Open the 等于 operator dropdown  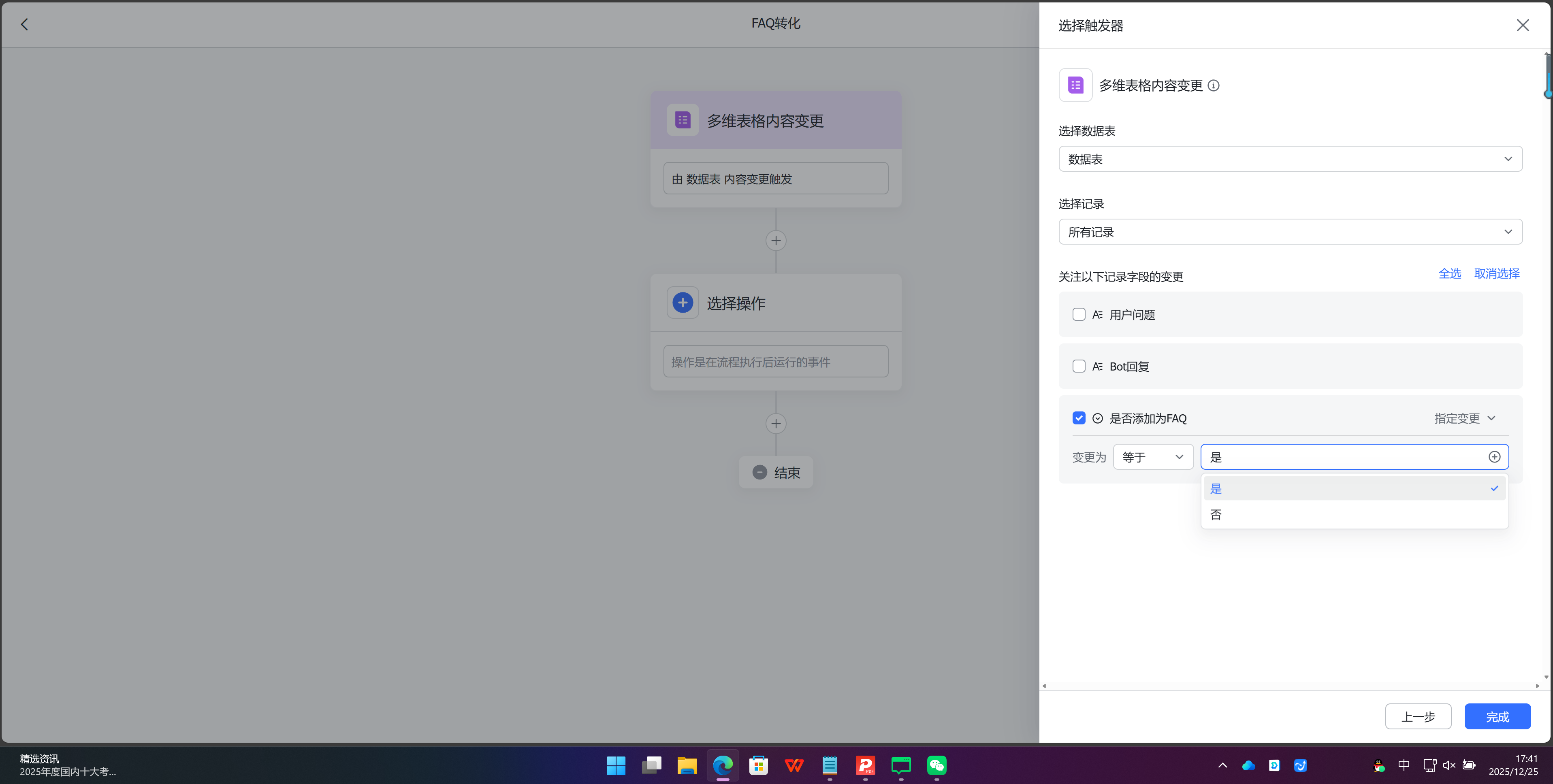1152,456
